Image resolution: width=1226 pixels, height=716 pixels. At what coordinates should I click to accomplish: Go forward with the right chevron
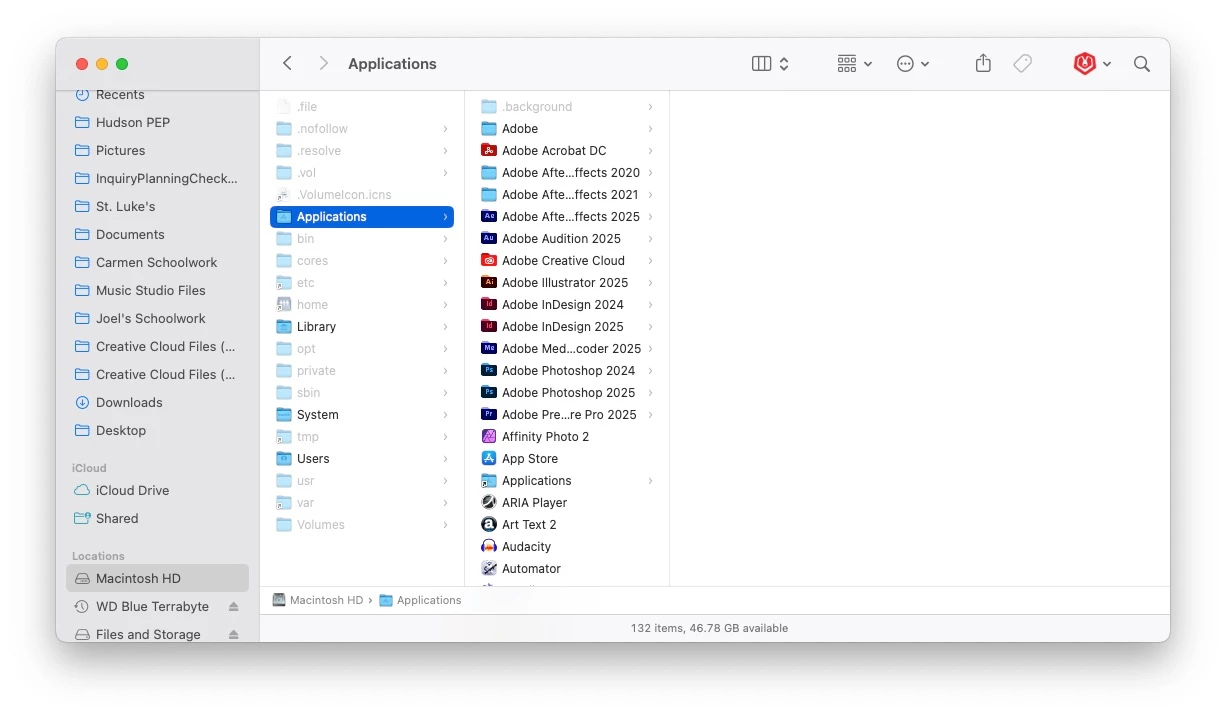[x=323, y=63]
